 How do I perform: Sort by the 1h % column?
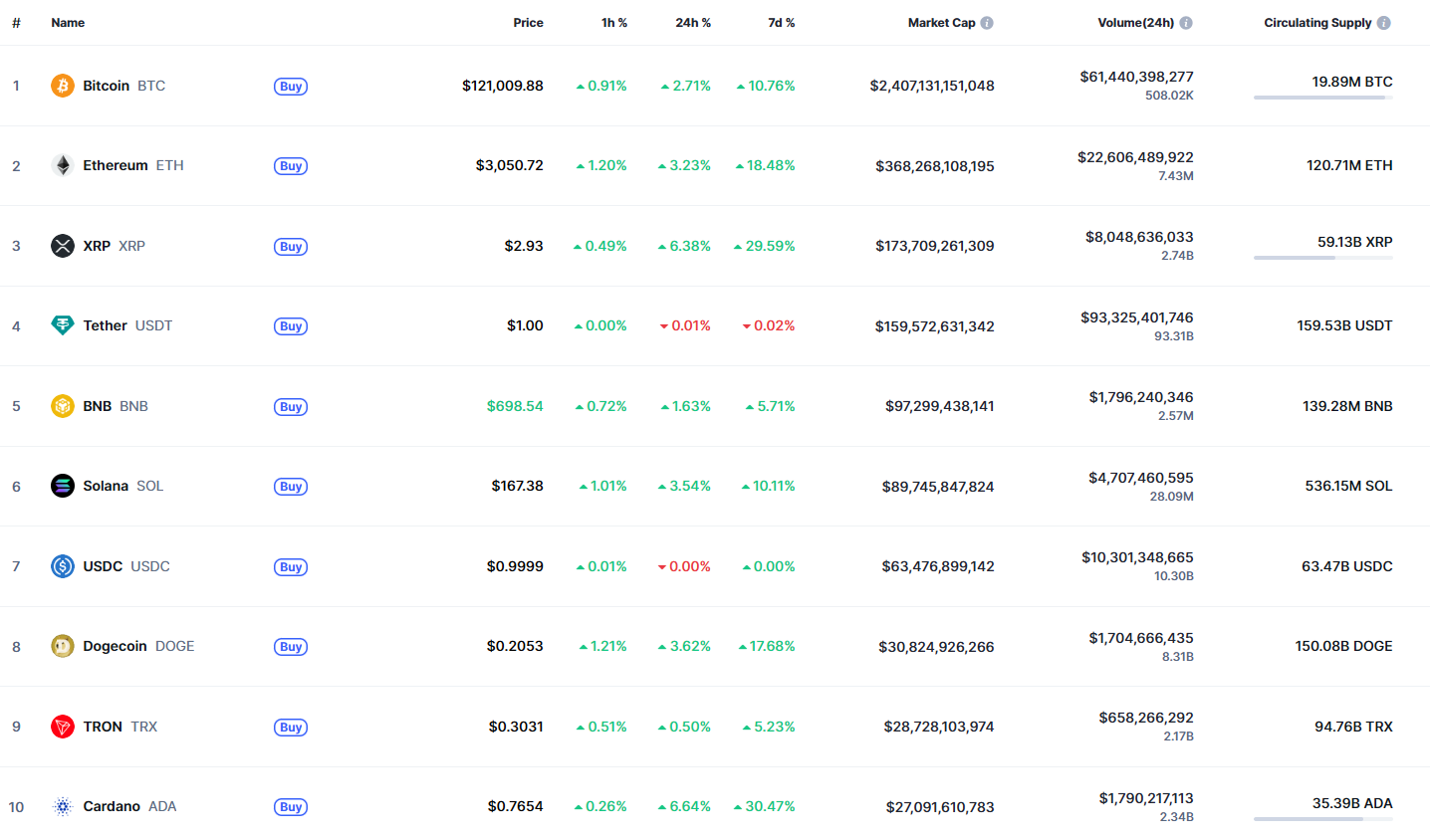pos(614,23)
